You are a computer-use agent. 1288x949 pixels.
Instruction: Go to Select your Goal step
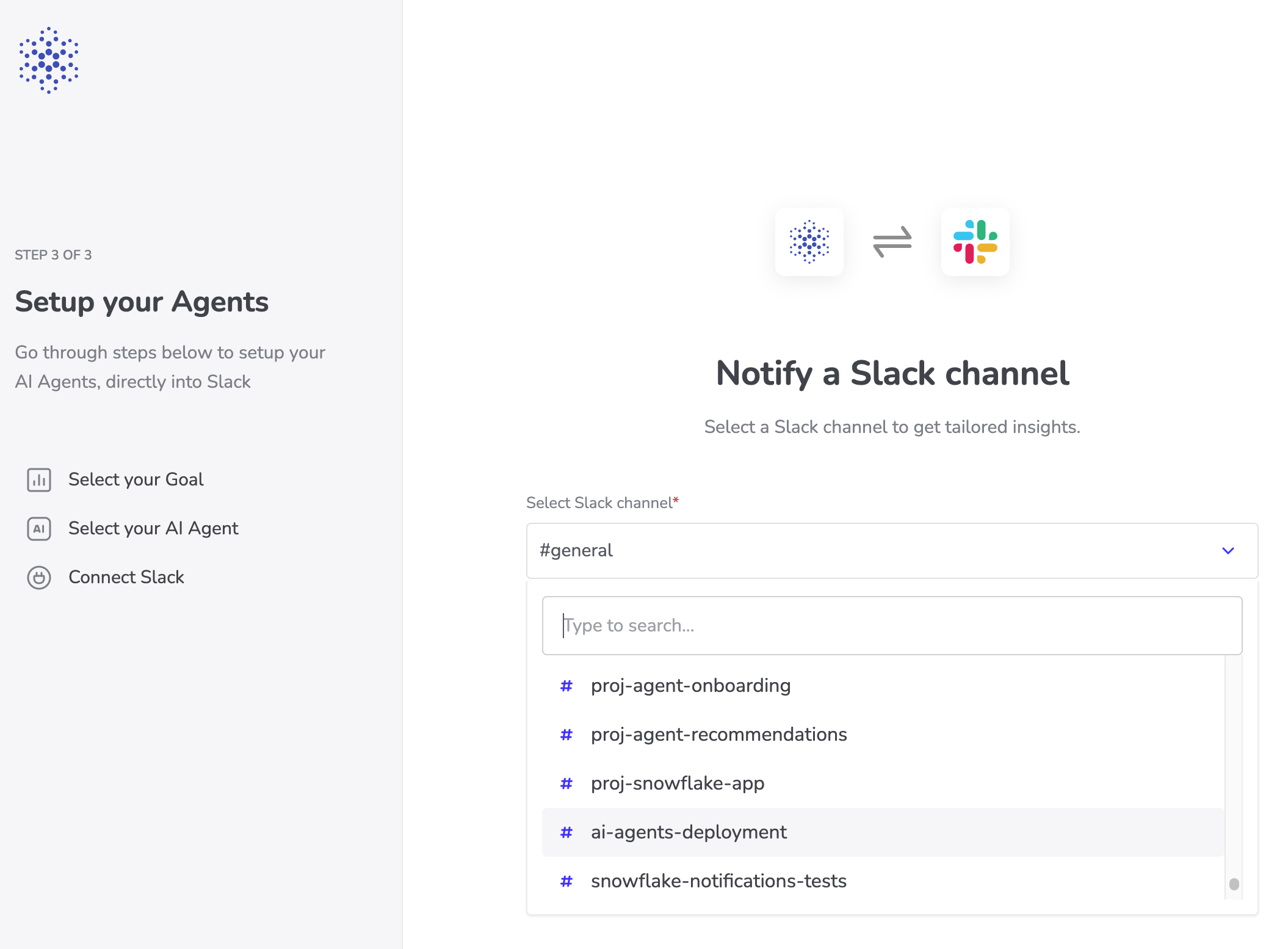[136, 480]
